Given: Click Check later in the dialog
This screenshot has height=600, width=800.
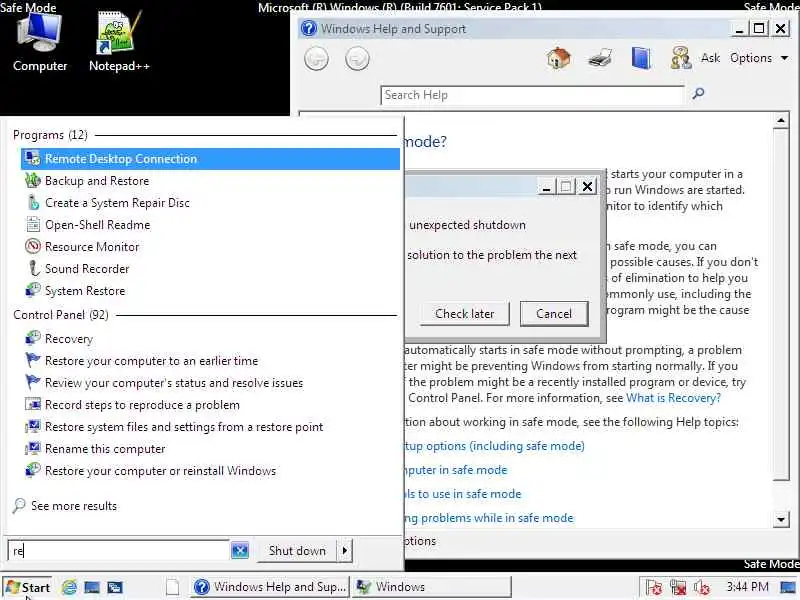Looking at the screenshot, I should click(x=464, y=313).
